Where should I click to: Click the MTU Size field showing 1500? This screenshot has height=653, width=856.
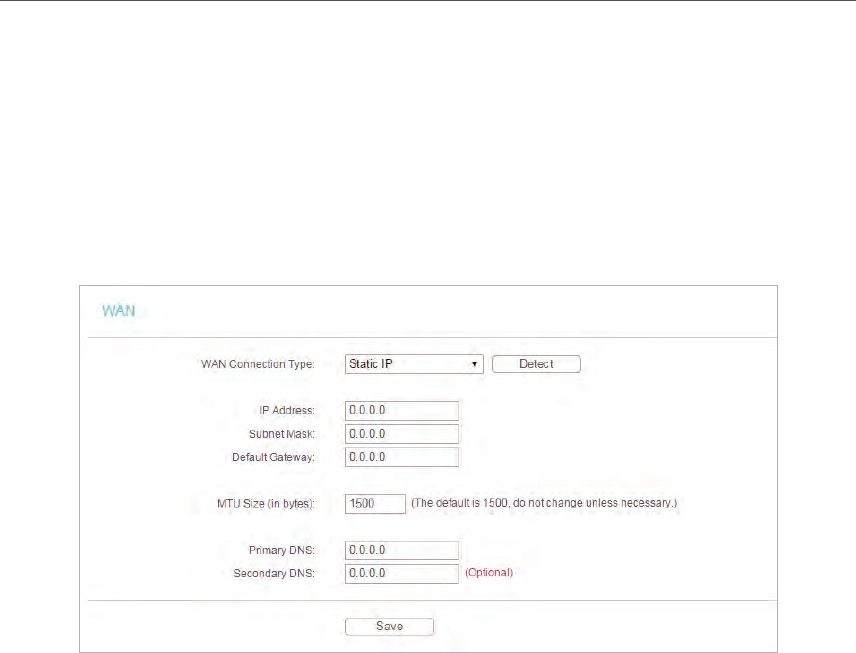[375, 504]
